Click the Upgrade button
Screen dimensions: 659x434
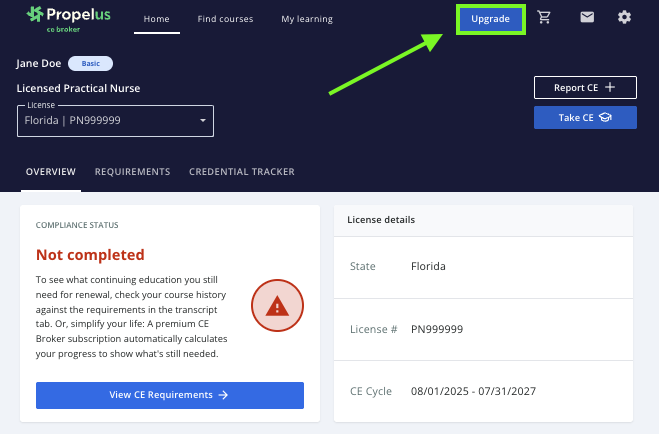pyautogui.click(x=490, y=19)
